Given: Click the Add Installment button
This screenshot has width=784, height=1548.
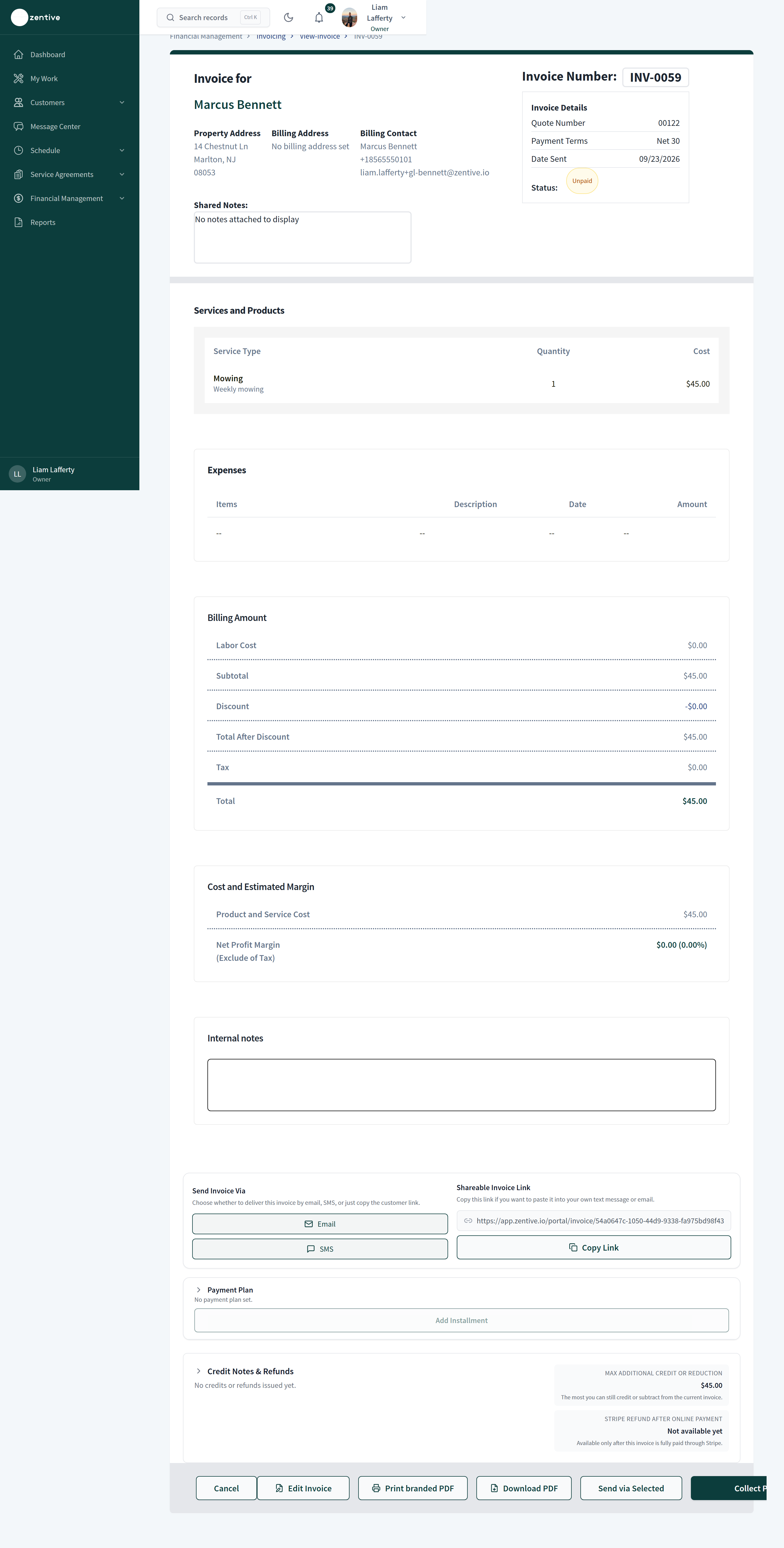Looking at the screenshot, I should click(461, 1320).
